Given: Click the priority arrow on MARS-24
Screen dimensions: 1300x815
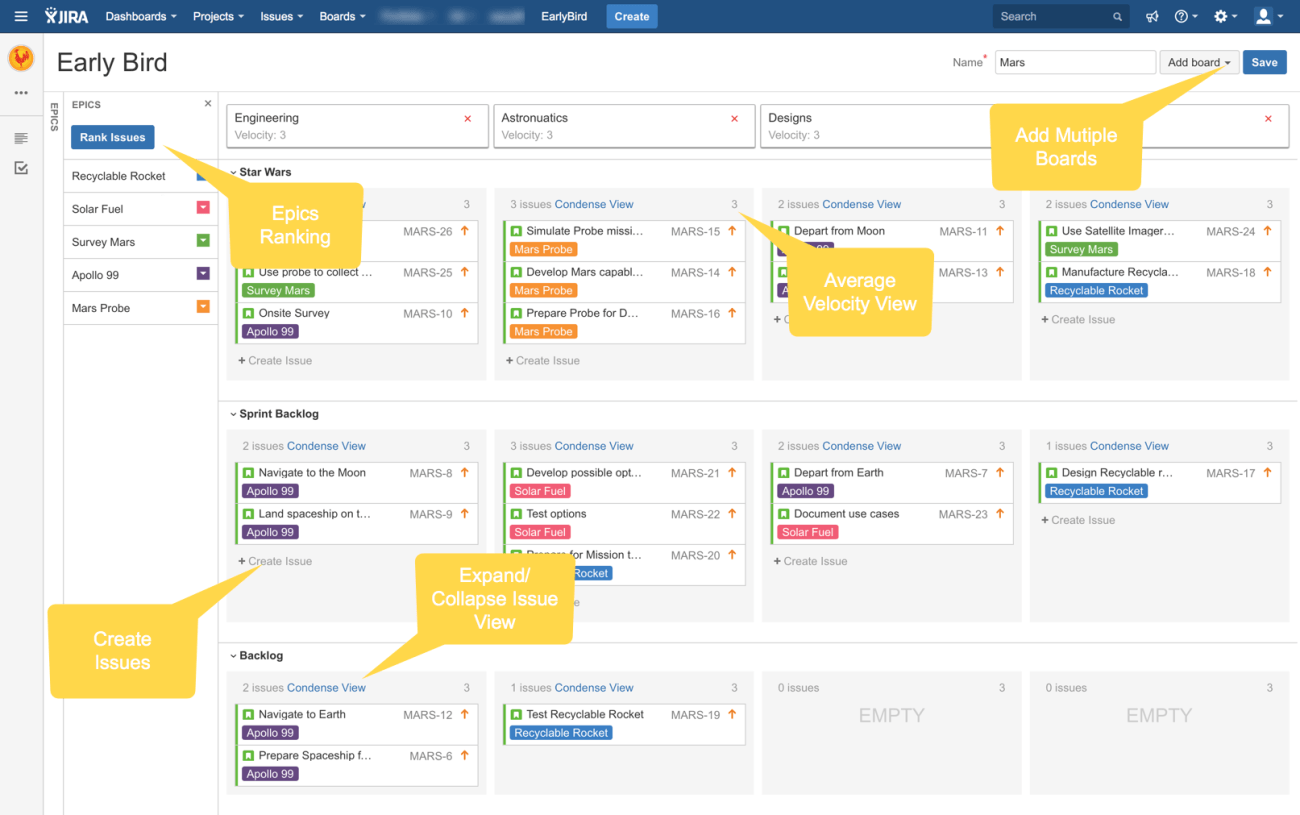Looking at the screenshot, I should point(1267,231).
